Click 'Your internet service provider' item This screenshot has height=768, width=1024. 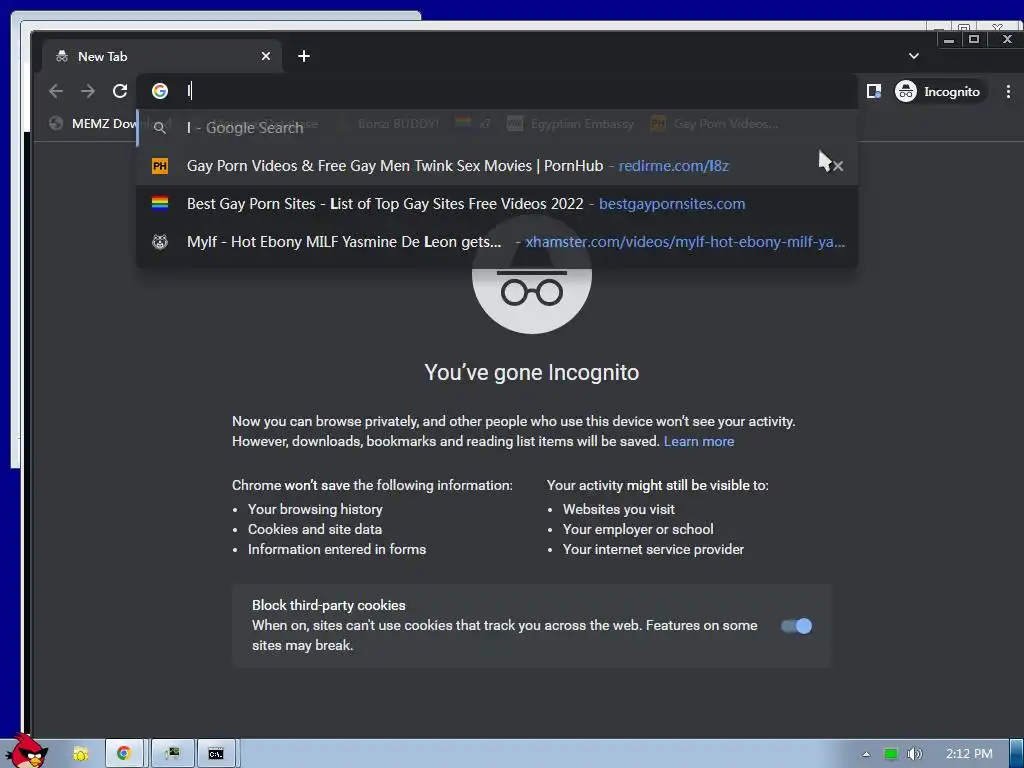coord(653,549)
